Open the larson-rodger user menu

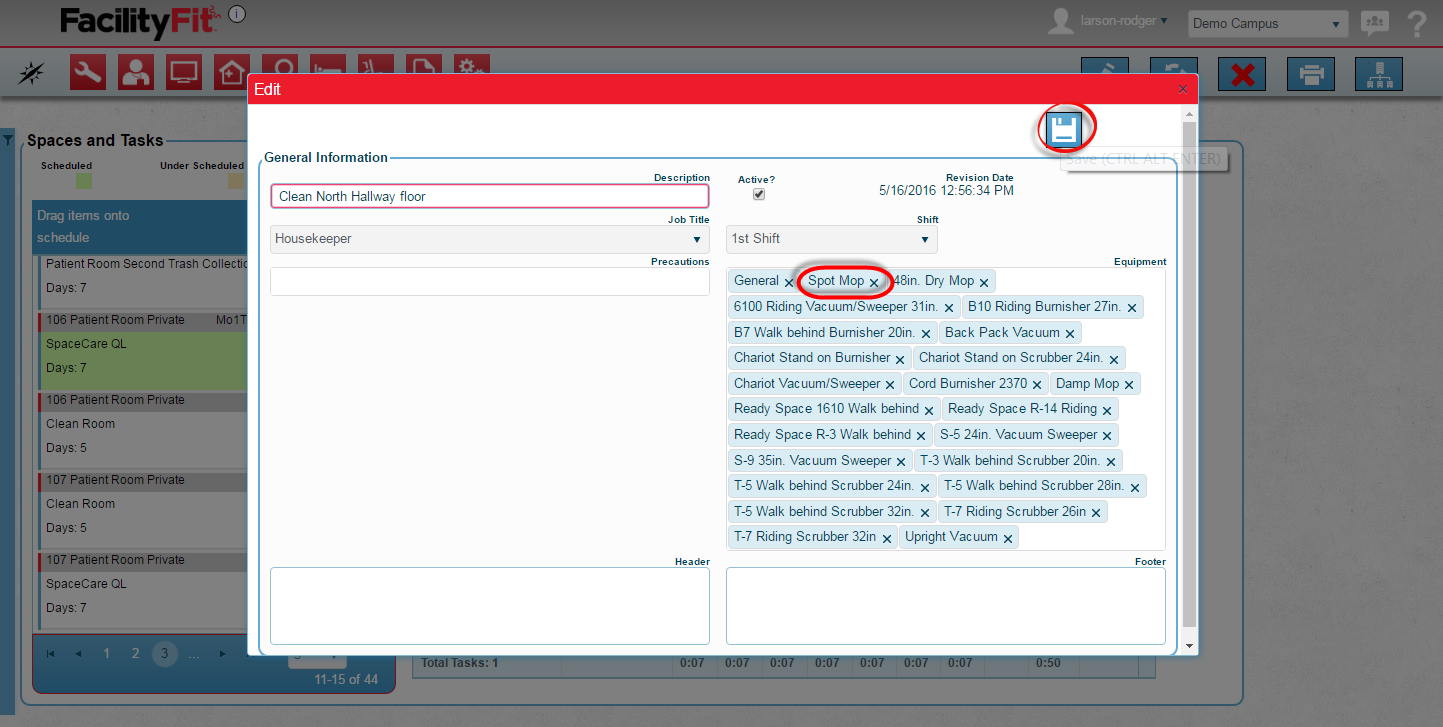point(1124,20)
